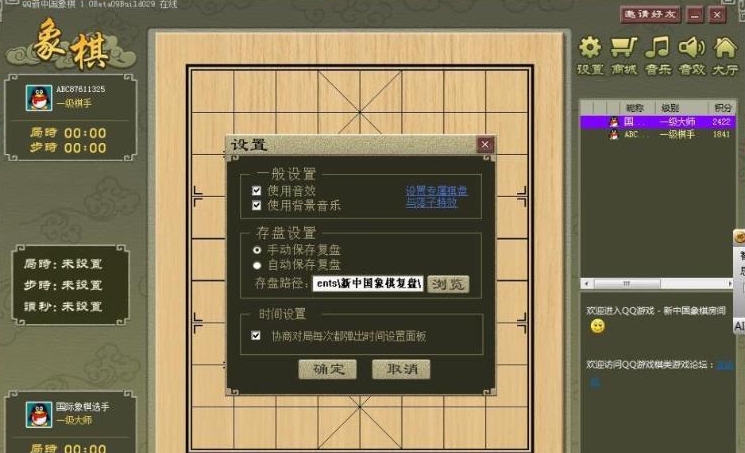The image size is (745, 453).
Task: Toggle the 使用背景音乐 checkbox
Action: 257,205
